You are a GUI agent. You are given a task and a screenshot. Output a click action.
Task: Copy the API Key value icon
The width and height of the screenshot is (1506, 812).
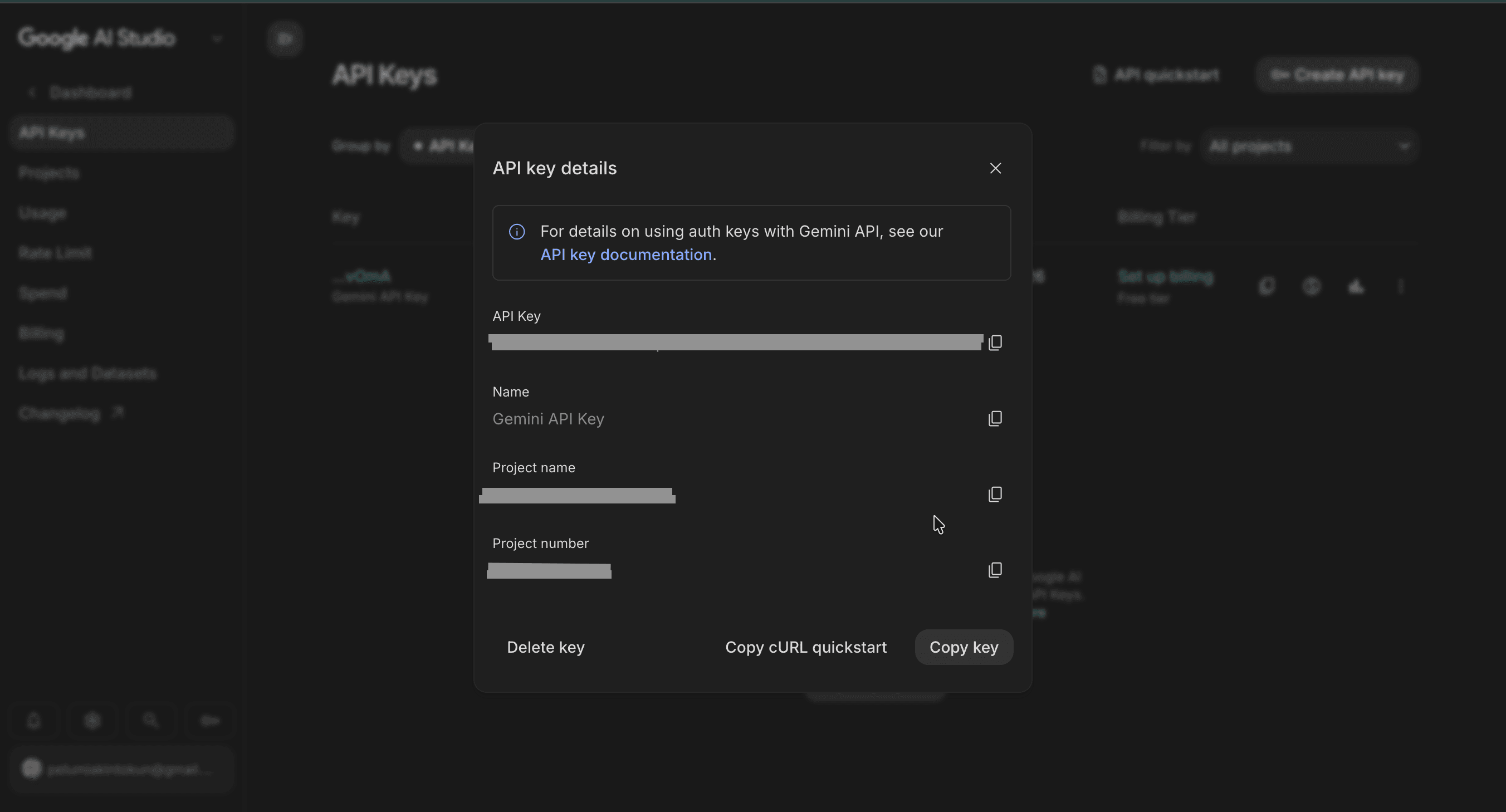click(x=995, y=343)
